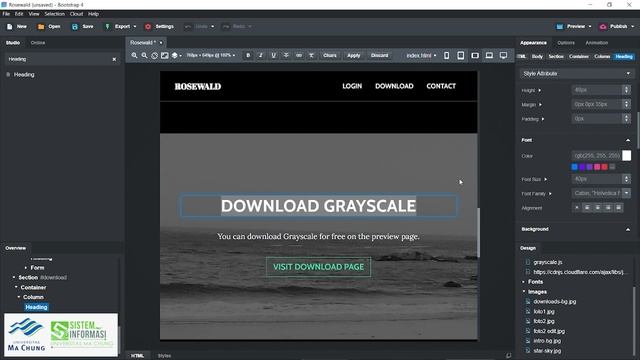Open the Styles tab at the bottom

pos(164,356)
